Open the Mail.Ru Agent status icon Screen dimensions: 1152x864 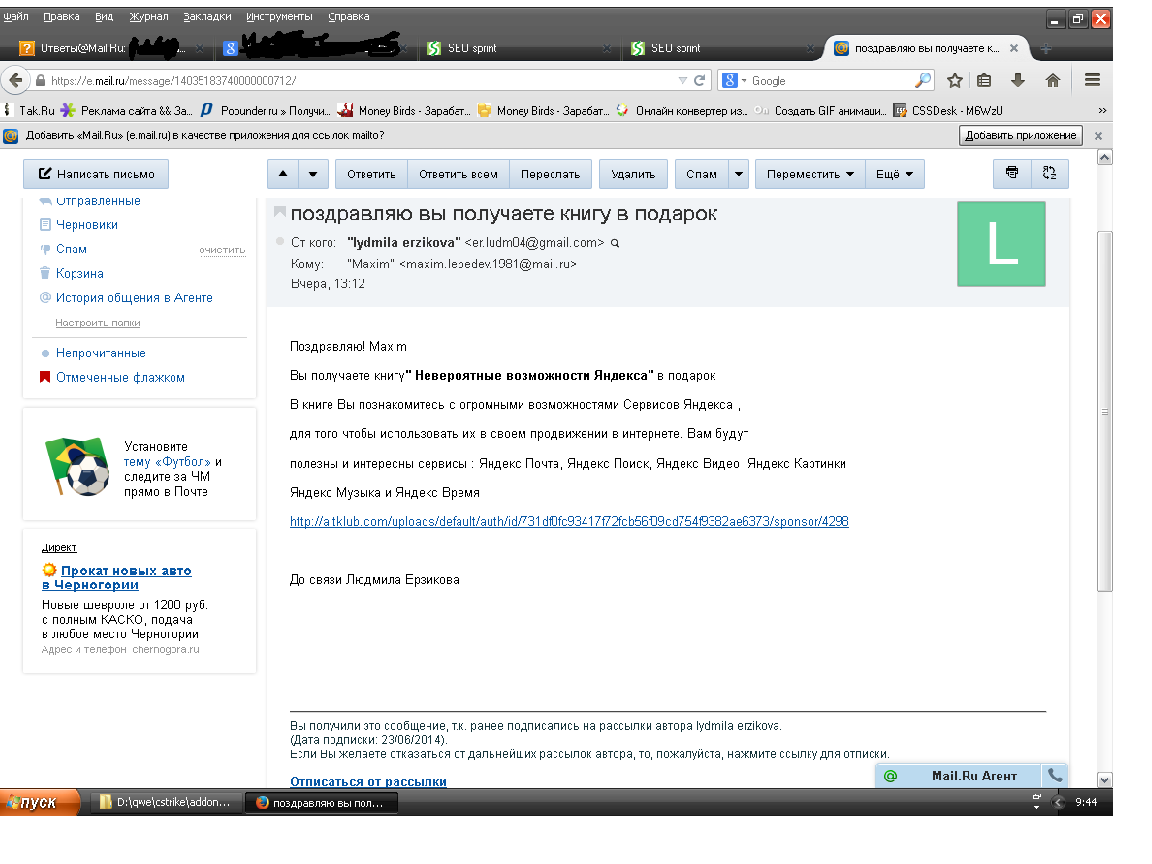[890, 776]
